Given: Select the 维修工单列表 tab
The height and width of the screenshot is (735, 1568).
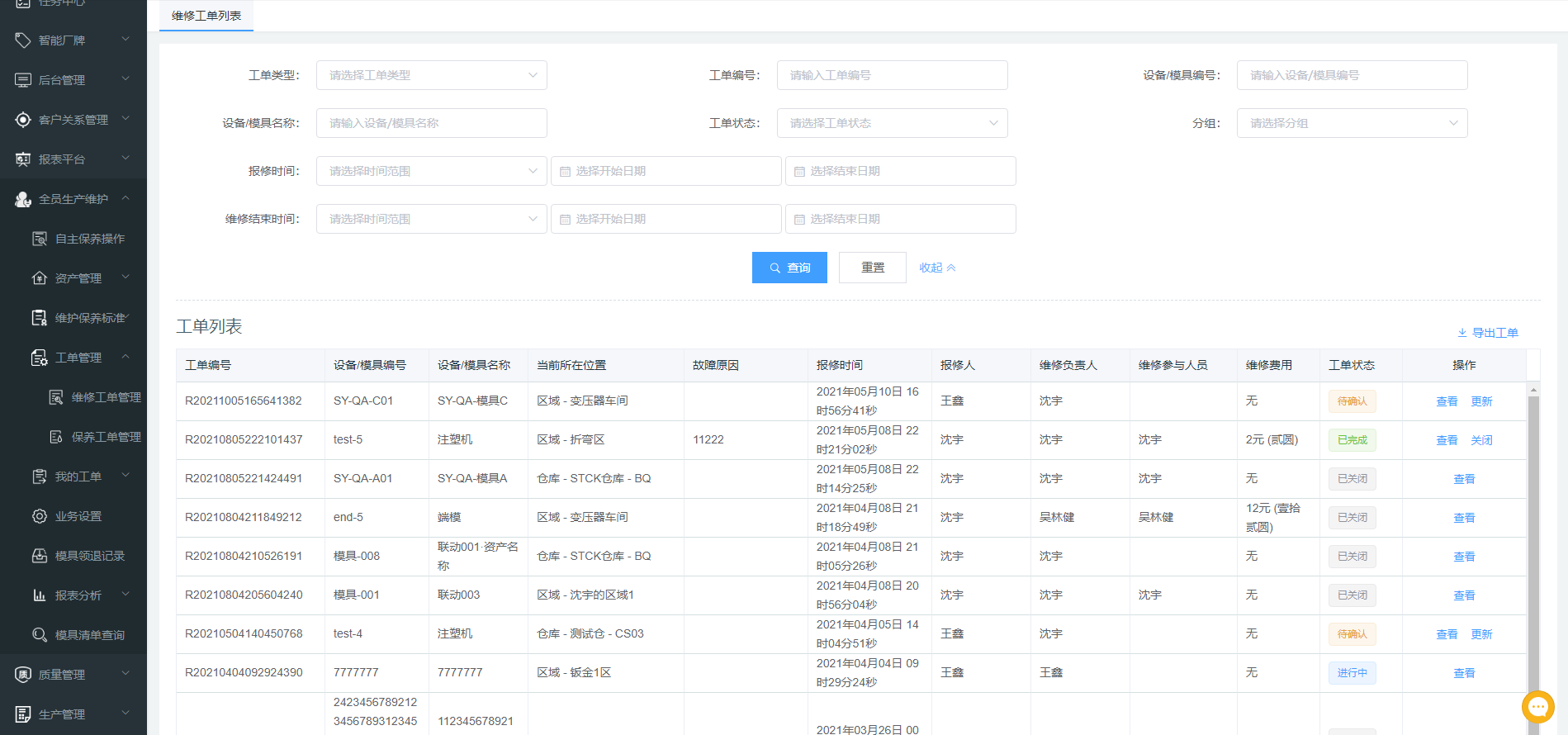Looking at the screenshot, I should click(x=206, y=16).
